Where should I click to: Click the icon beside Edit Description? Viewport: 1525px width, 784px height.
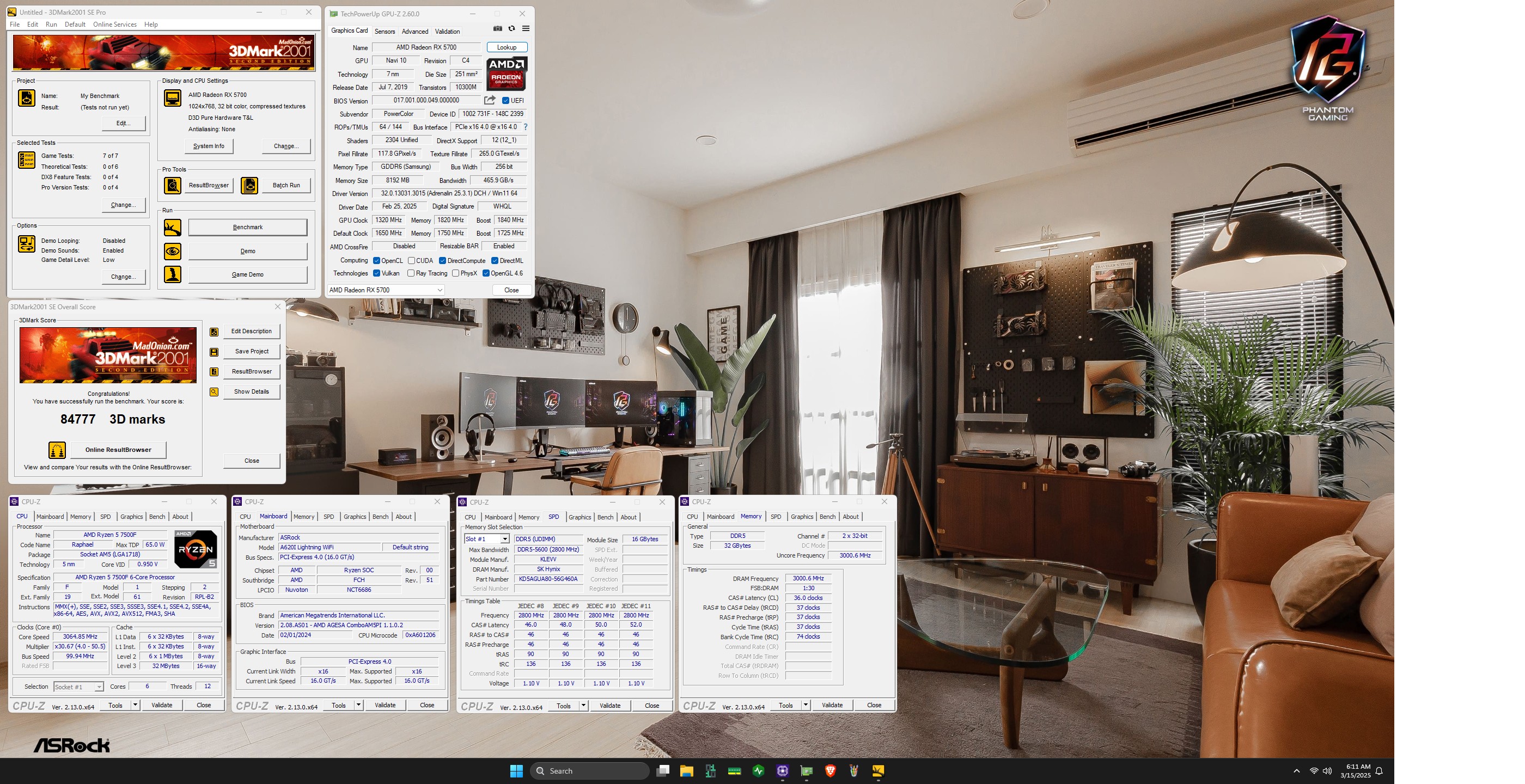(x=214, y=332)
